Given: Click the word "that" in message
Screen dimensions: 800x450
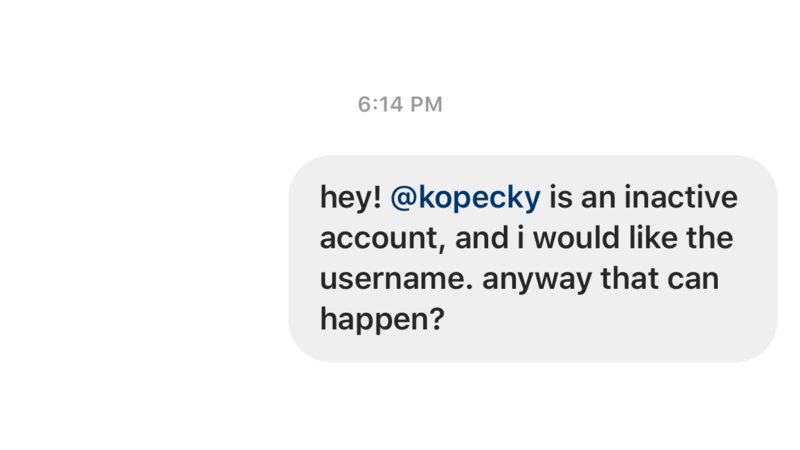Looking at the screenshot, I should [x=627, y=279].
